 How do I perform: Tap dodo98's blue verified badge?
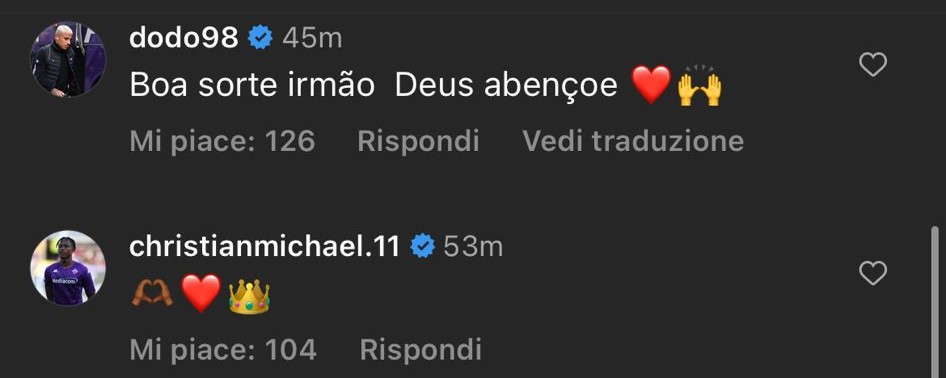point(261,39)
